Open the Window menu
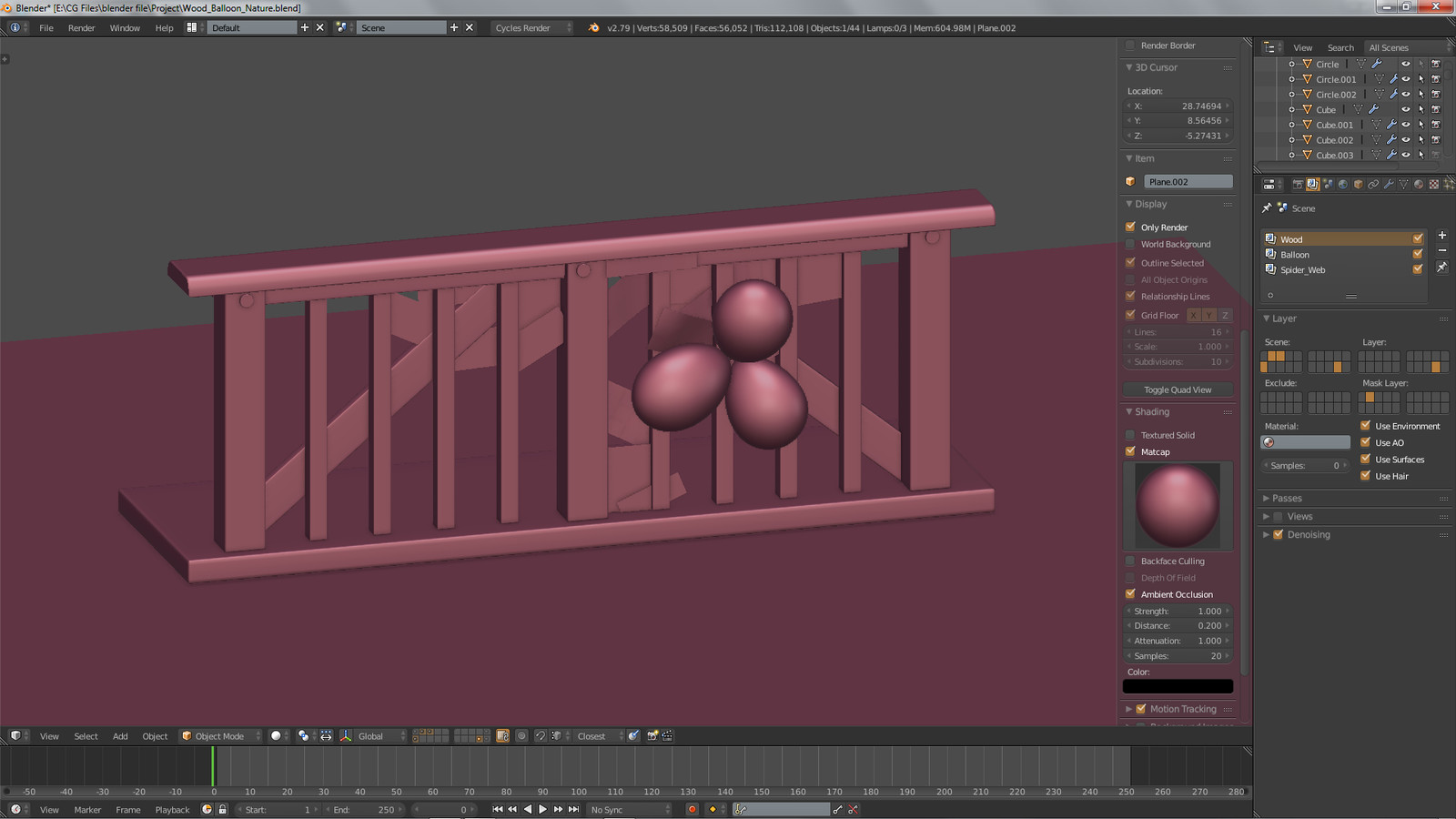The image size is (1456, 819). point(125,27)
